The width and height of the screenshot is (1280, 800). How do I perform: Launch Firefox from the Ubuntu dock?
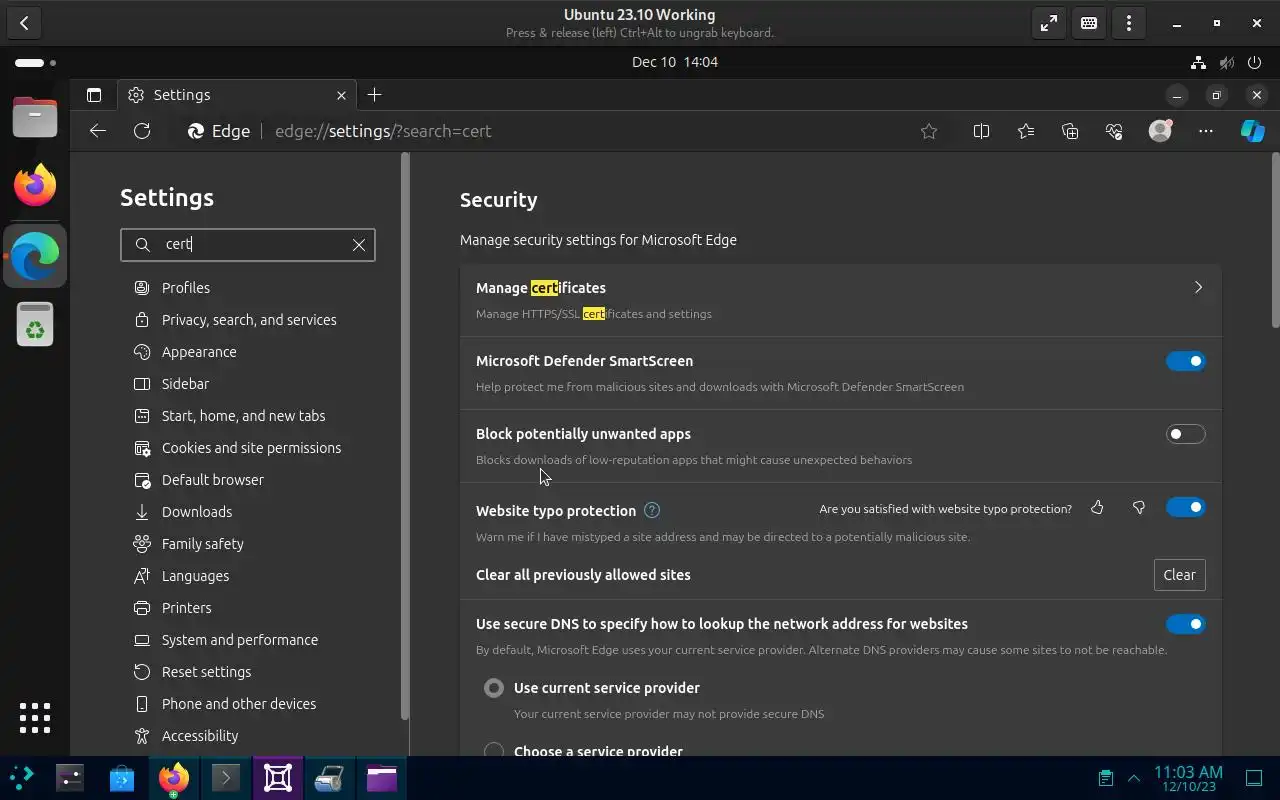pos(35,185)
